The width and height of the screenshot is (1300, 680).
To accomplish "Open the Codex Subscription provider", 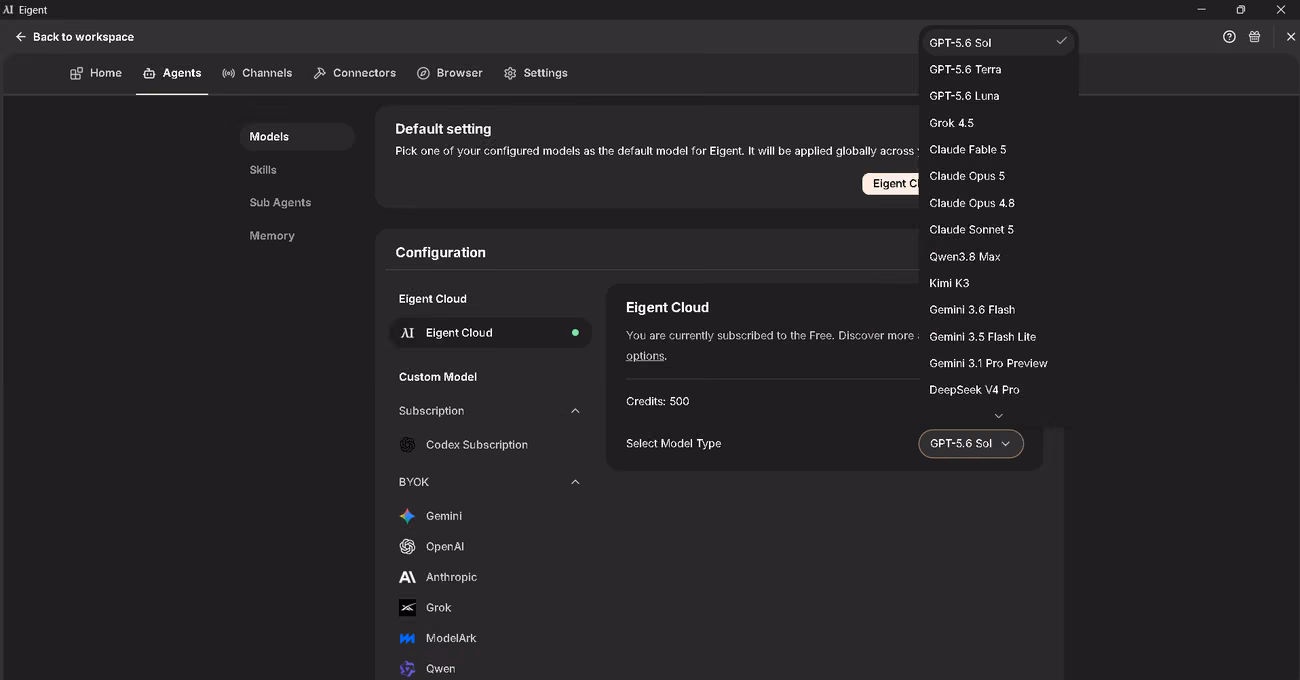I will click(490, 445).
